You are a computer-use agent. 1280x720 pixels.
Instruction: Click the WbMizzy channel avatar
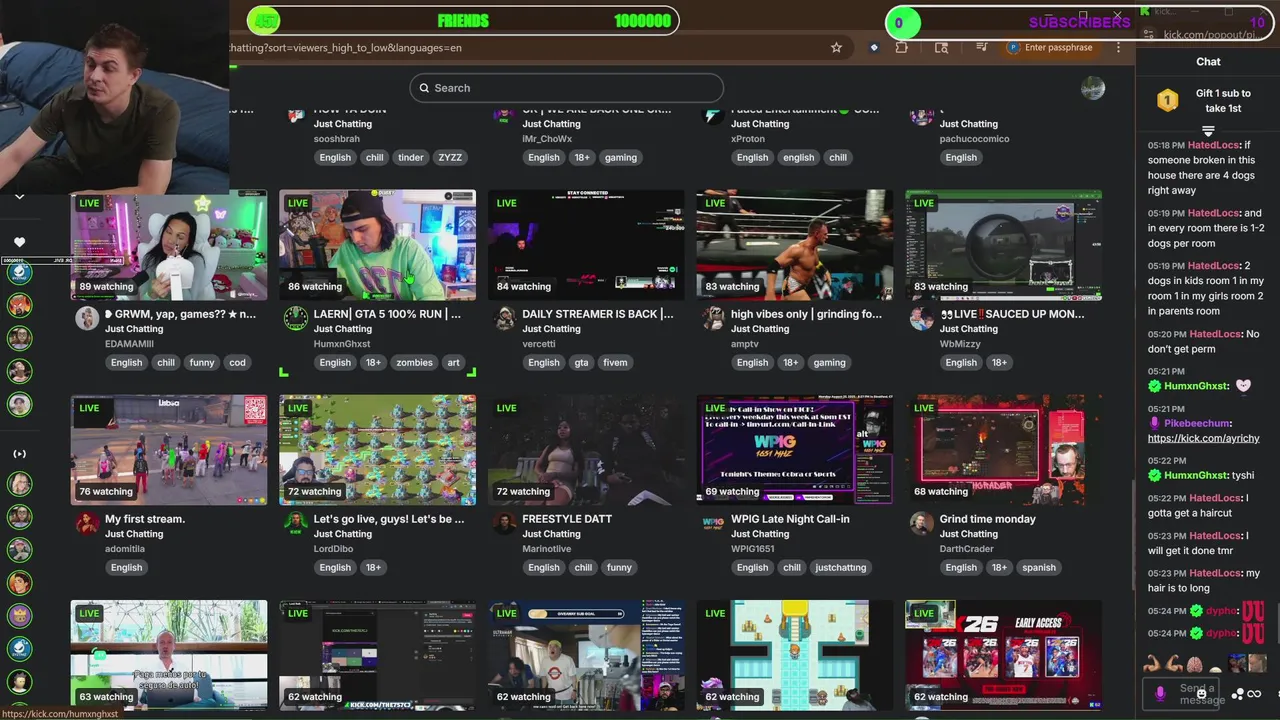click(x=922, y=318)
